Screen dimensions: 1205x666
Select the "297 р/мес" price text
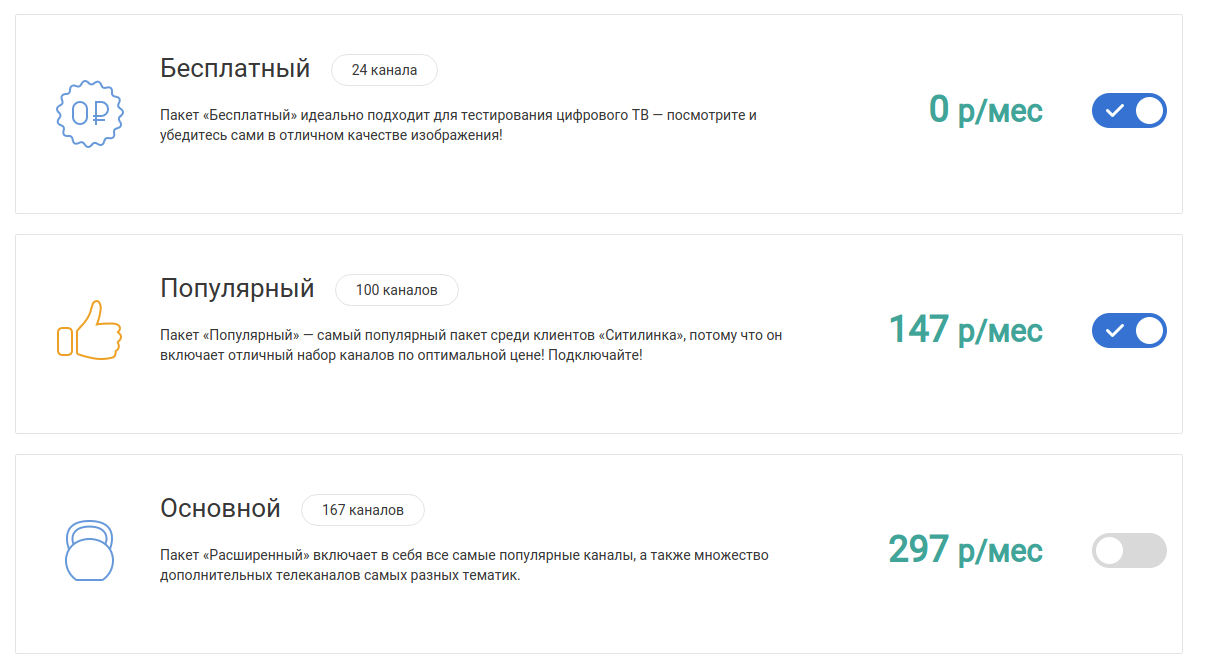[965, 550]
